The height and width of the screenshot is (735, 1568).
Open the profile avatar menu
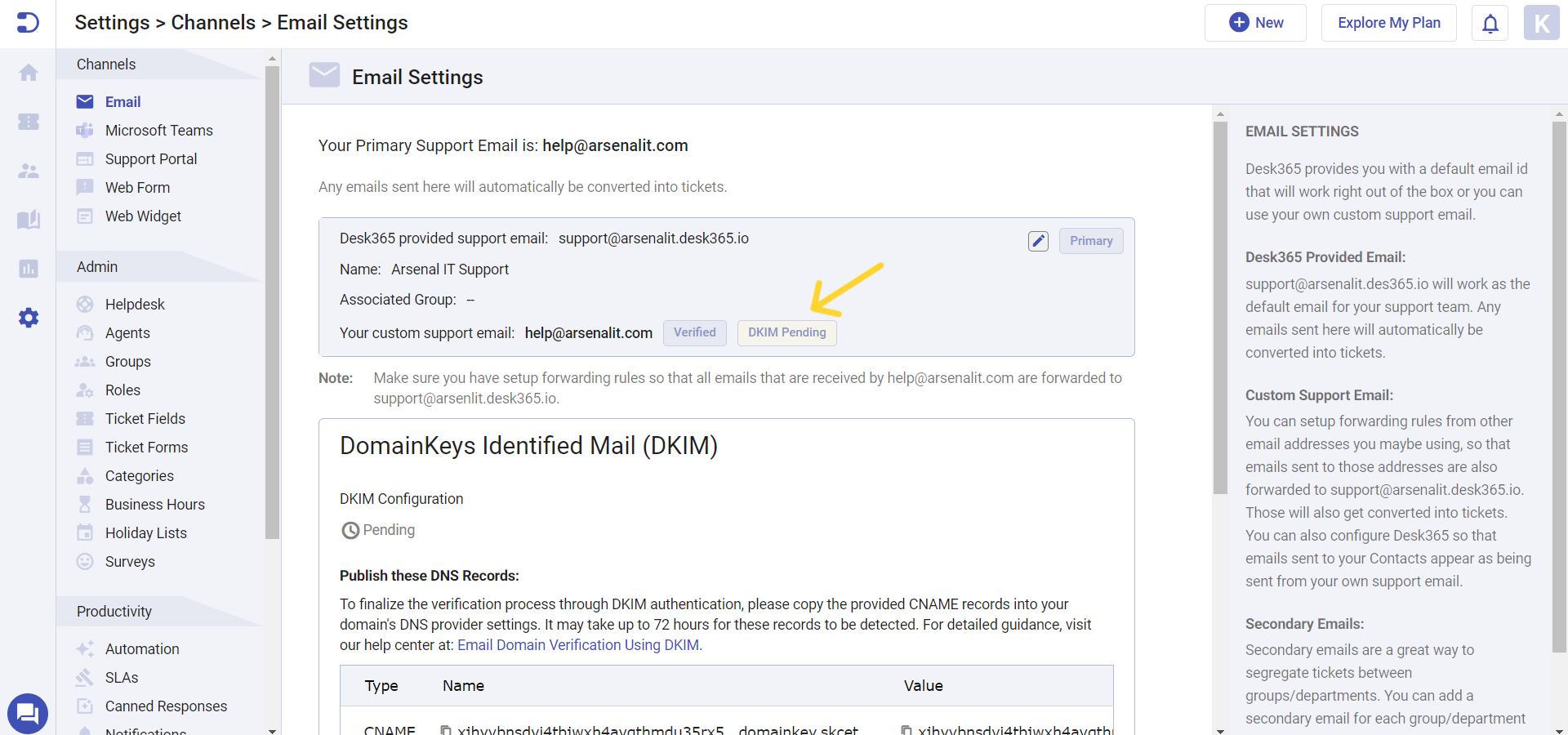(x=1542, y=23)
